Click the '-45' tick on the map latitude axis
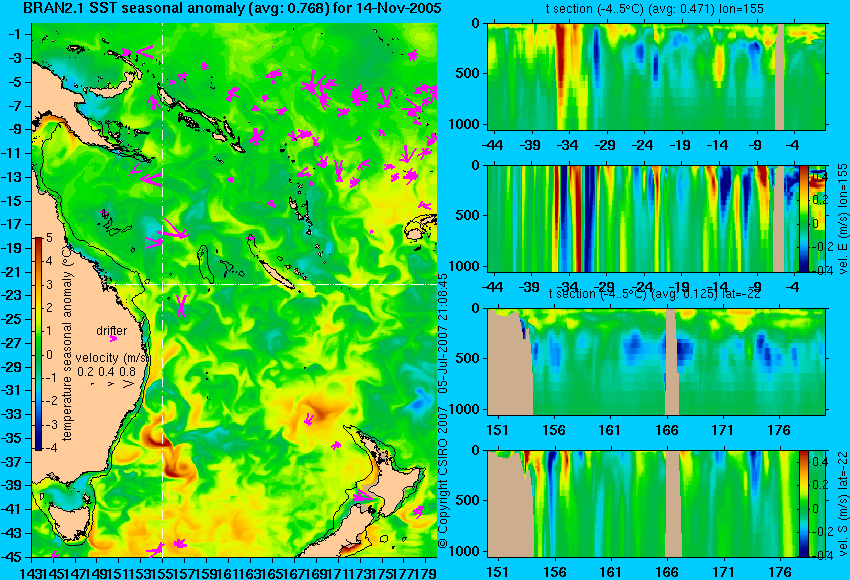 coord(11,557)
